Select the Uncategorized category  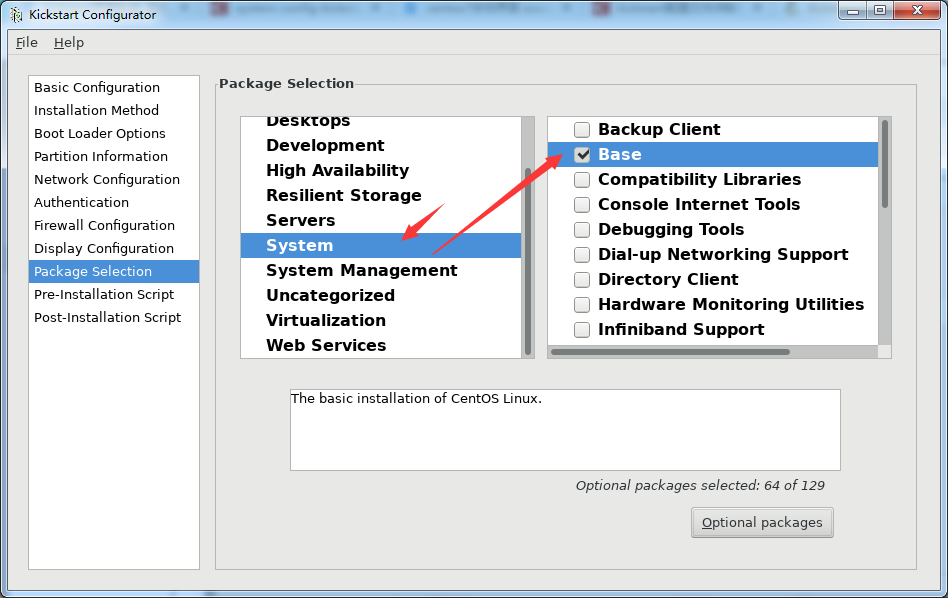click(x=381, y=295)
